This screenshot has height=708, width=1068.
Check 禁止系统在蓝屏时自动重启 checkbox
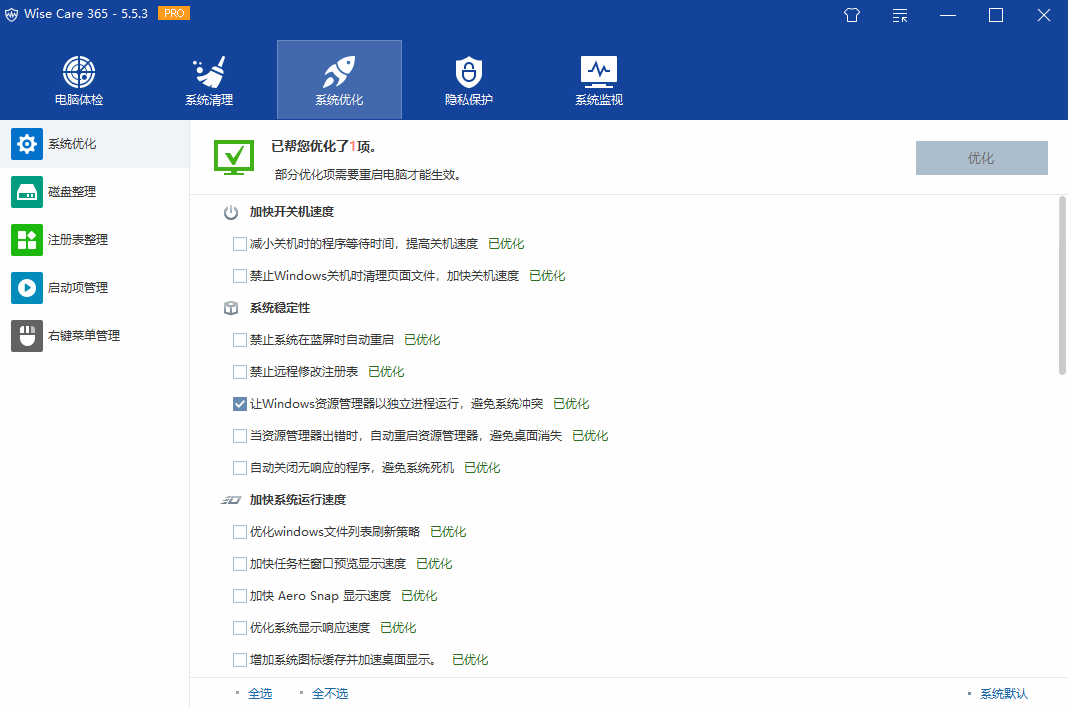pyautogui.click(x=240, y=340)
